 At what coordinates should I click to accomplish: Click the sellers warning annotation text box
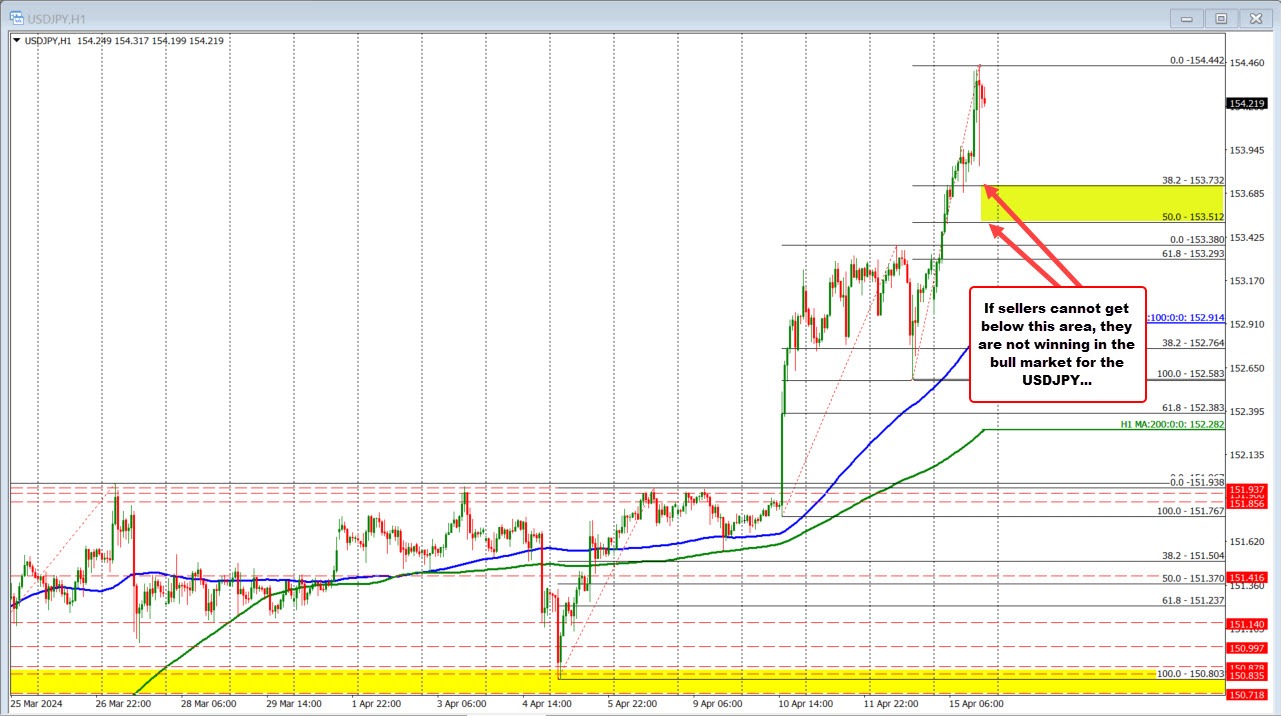point(1056,344)
